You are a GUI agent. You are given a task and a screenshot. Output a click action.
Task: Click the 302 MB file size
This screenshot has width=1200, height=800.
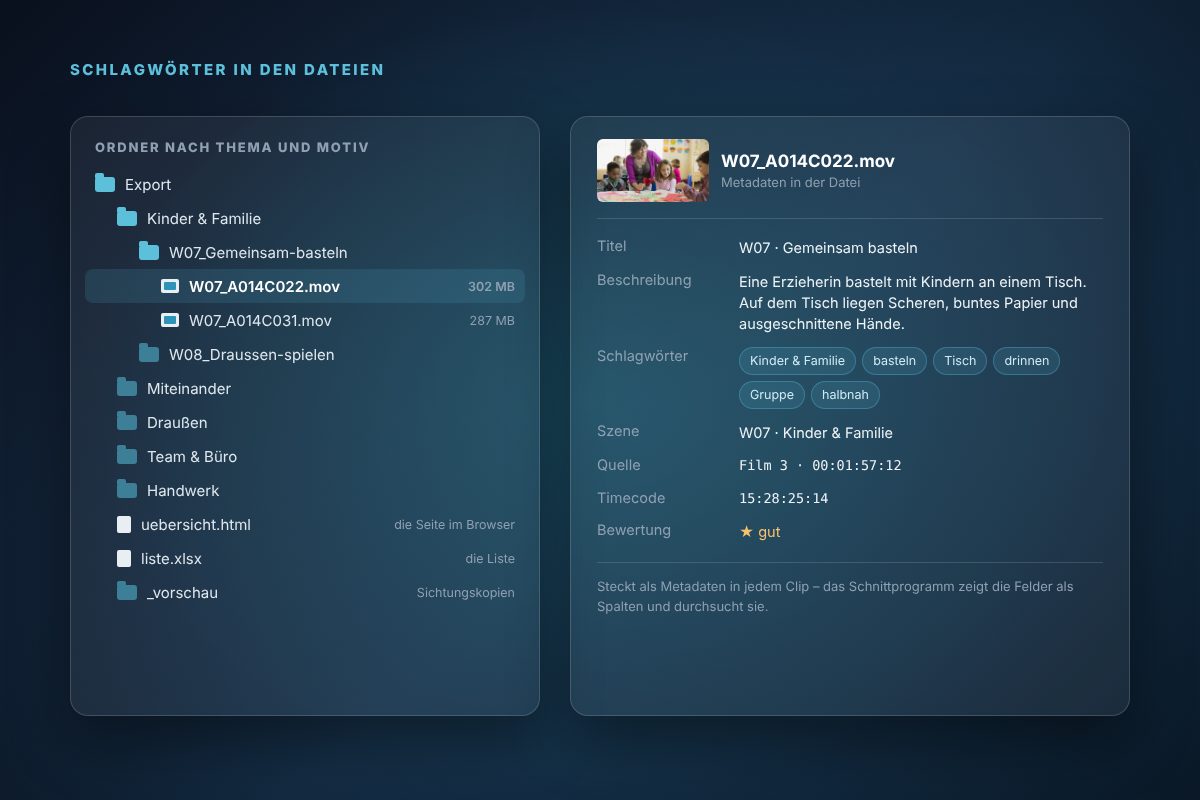(x=491, y=287)
